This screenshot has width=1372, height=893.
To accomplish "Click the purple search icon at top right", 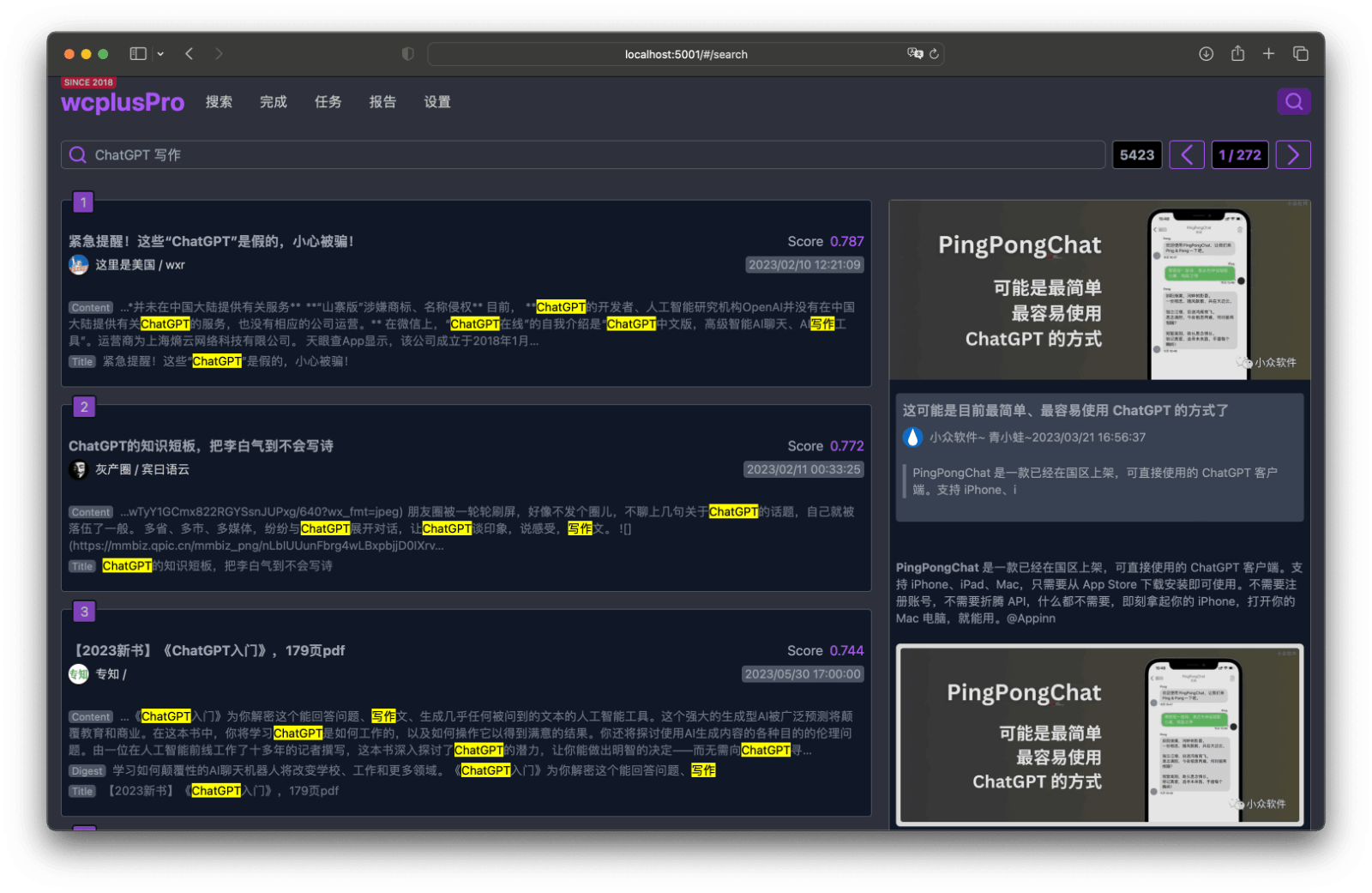I will 1294,101.
